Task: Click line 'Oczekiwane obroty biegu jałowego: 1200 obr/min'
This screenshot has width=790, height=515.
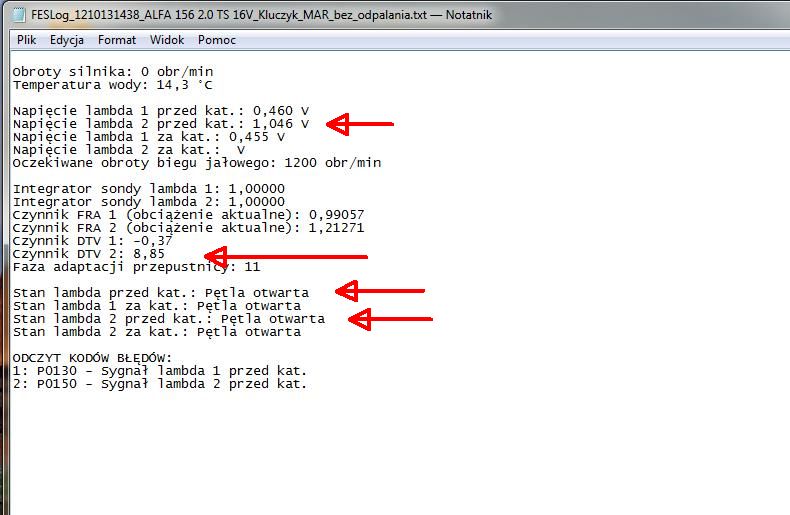Action: [197, 163]
